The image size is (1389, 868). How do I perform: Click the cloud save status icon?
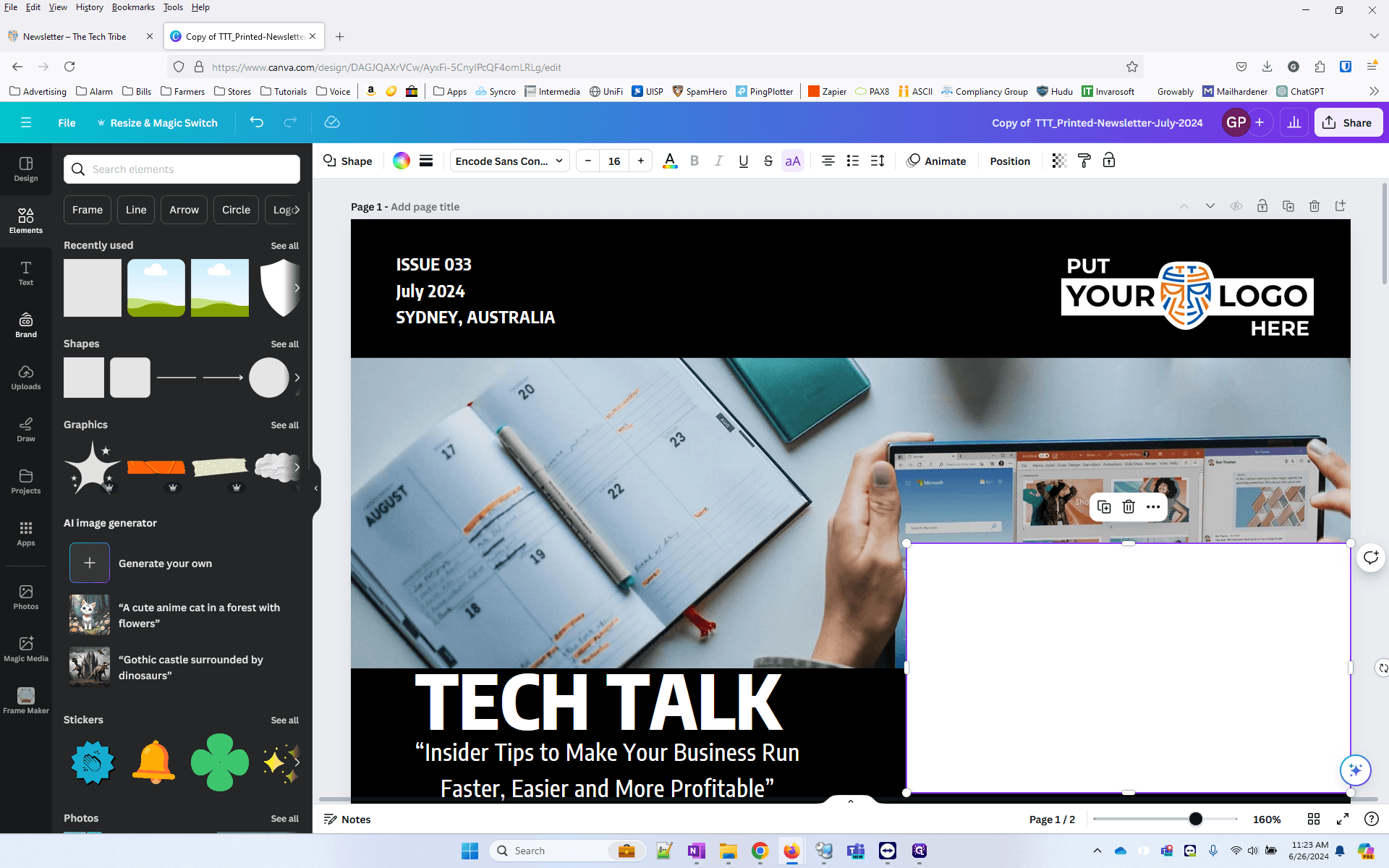pyautogui.click(x=332, y=122)
